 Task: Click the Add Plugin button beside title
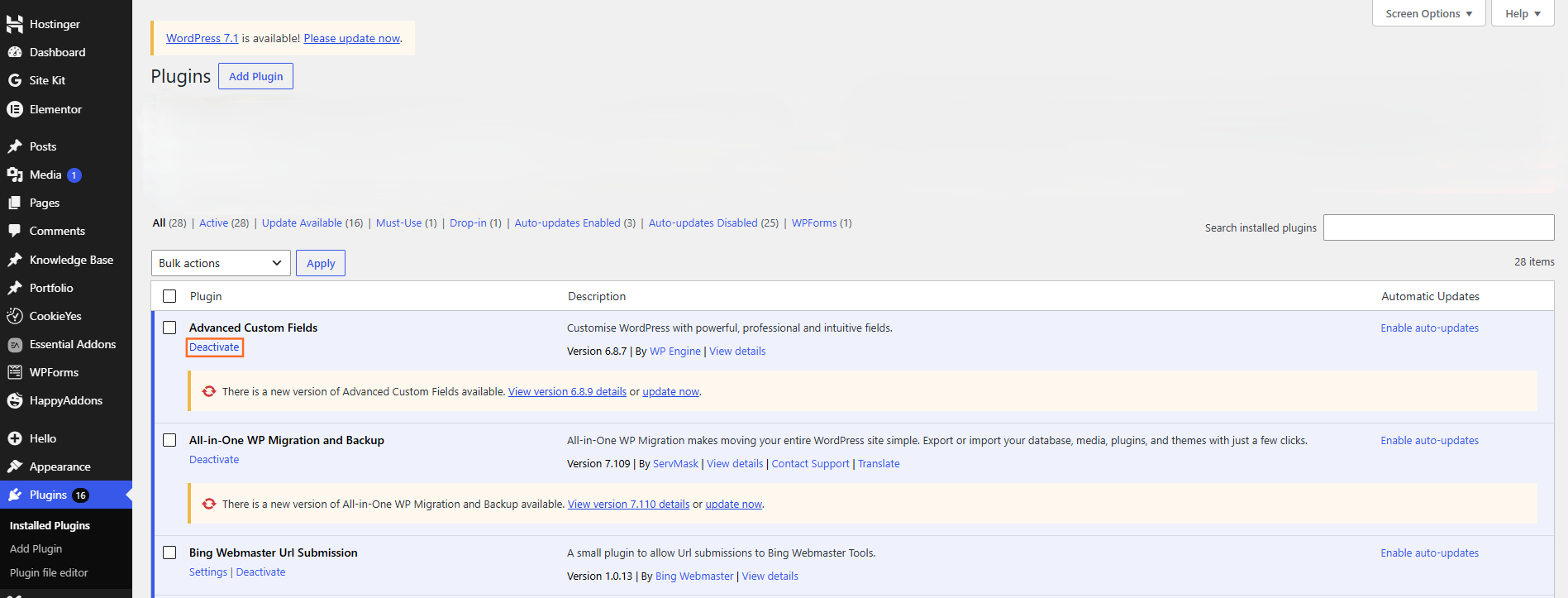255,76
